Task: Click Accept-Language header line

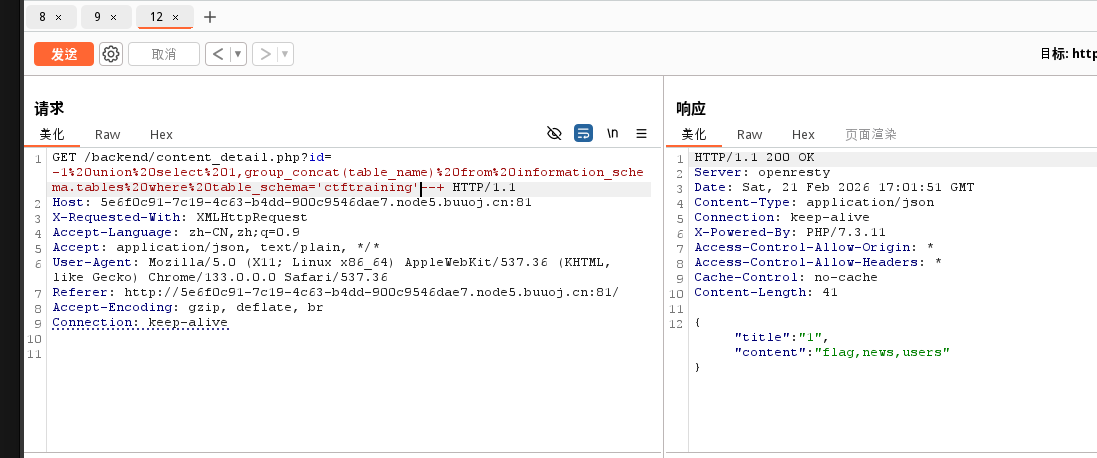Action: tap(176, 232)
